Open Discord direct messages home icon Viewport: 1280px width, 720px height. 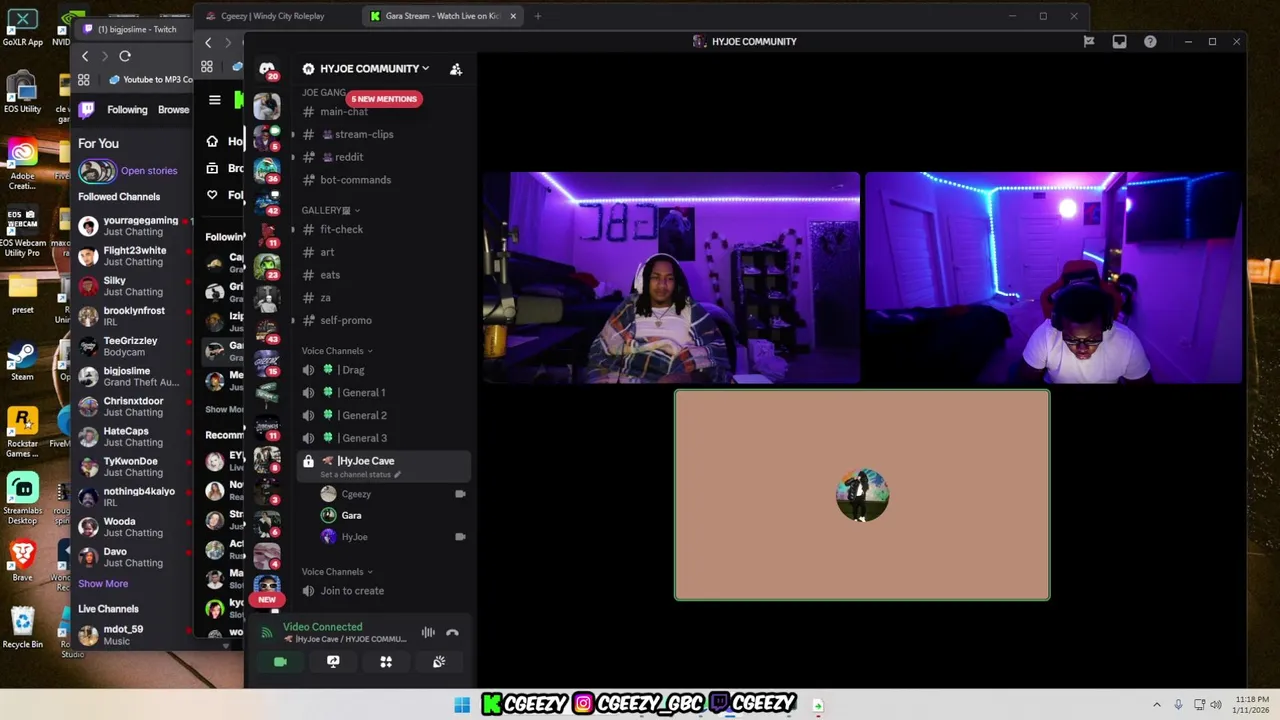point(267,68)
